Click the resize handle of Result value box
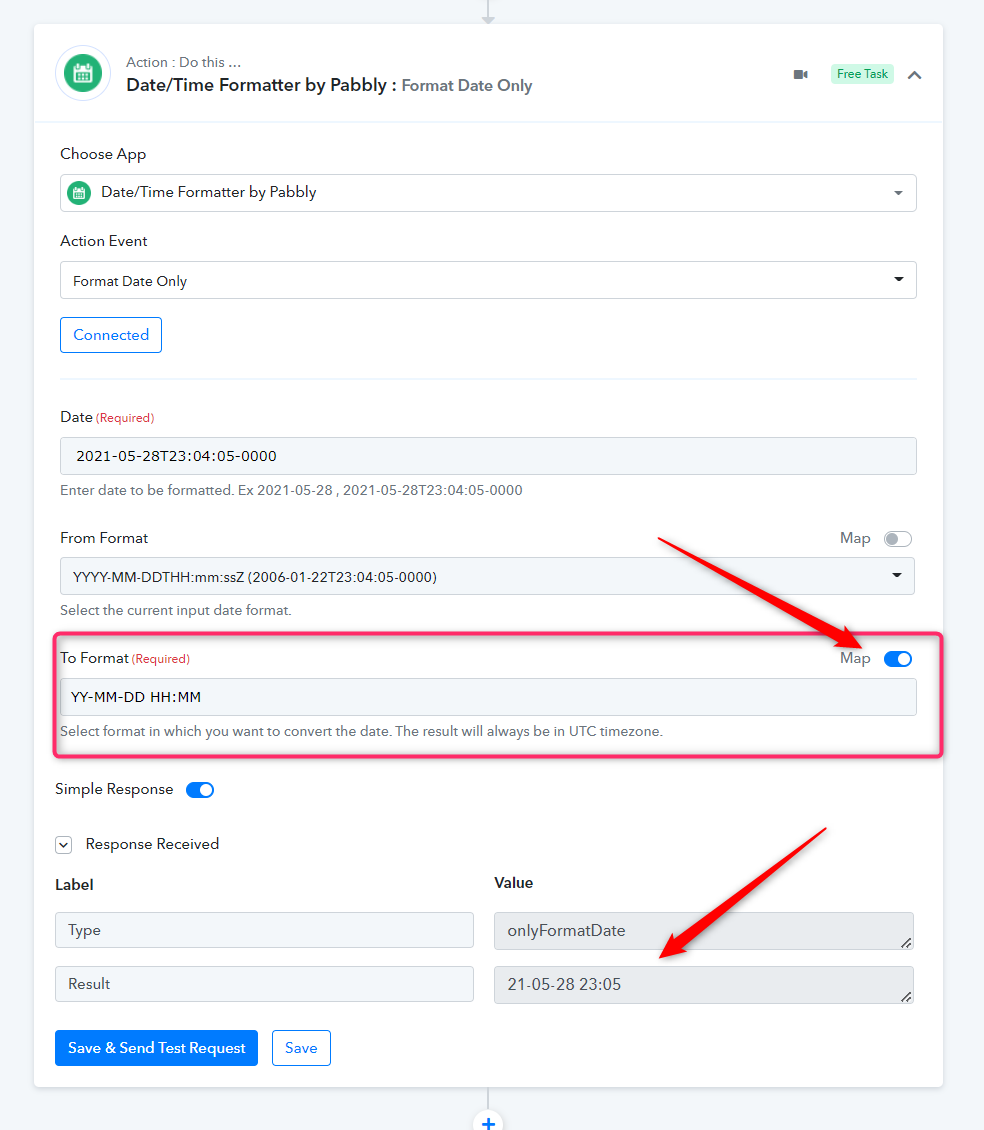984x1130 pixels. click(x=905, y=996)
